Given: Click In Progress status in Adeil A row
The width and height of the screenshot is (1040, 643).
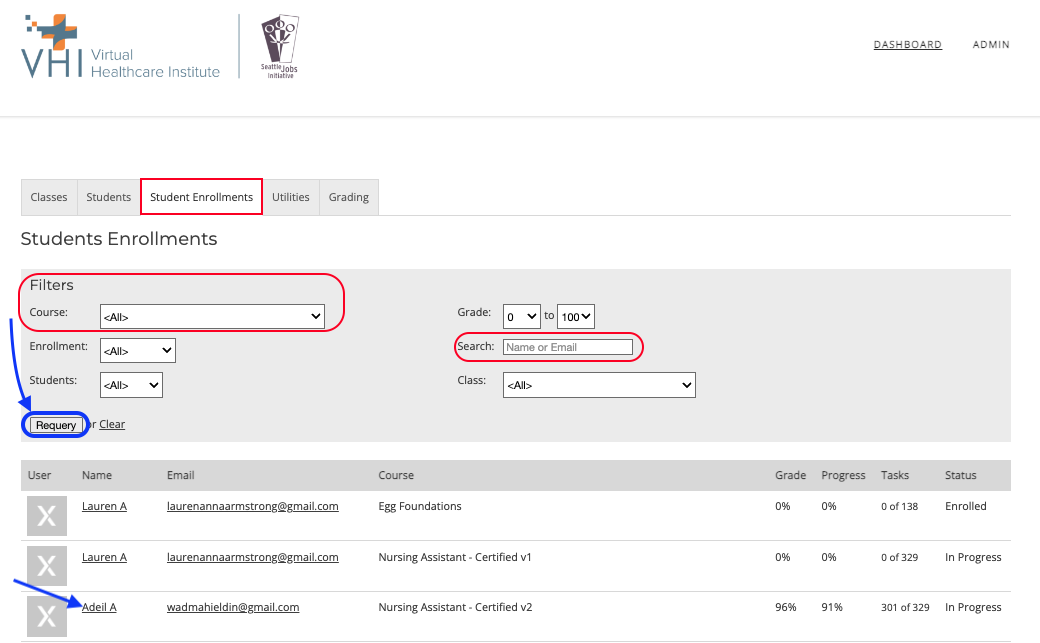Looking at the screenshot, I should pyautogui.click(x=973, y=607).
